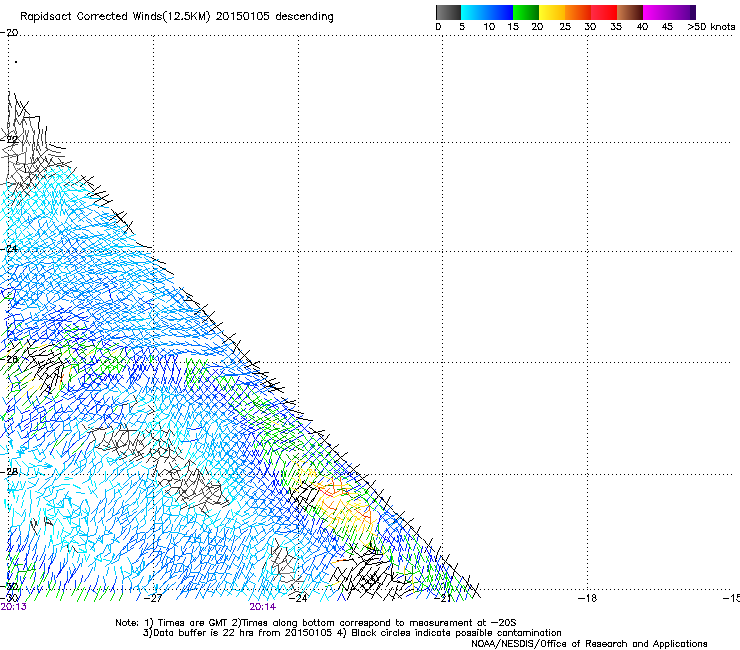Click the red 30–35 knots color segment
The width and height of the screenshot is (740, 650).
click(604, 12)
